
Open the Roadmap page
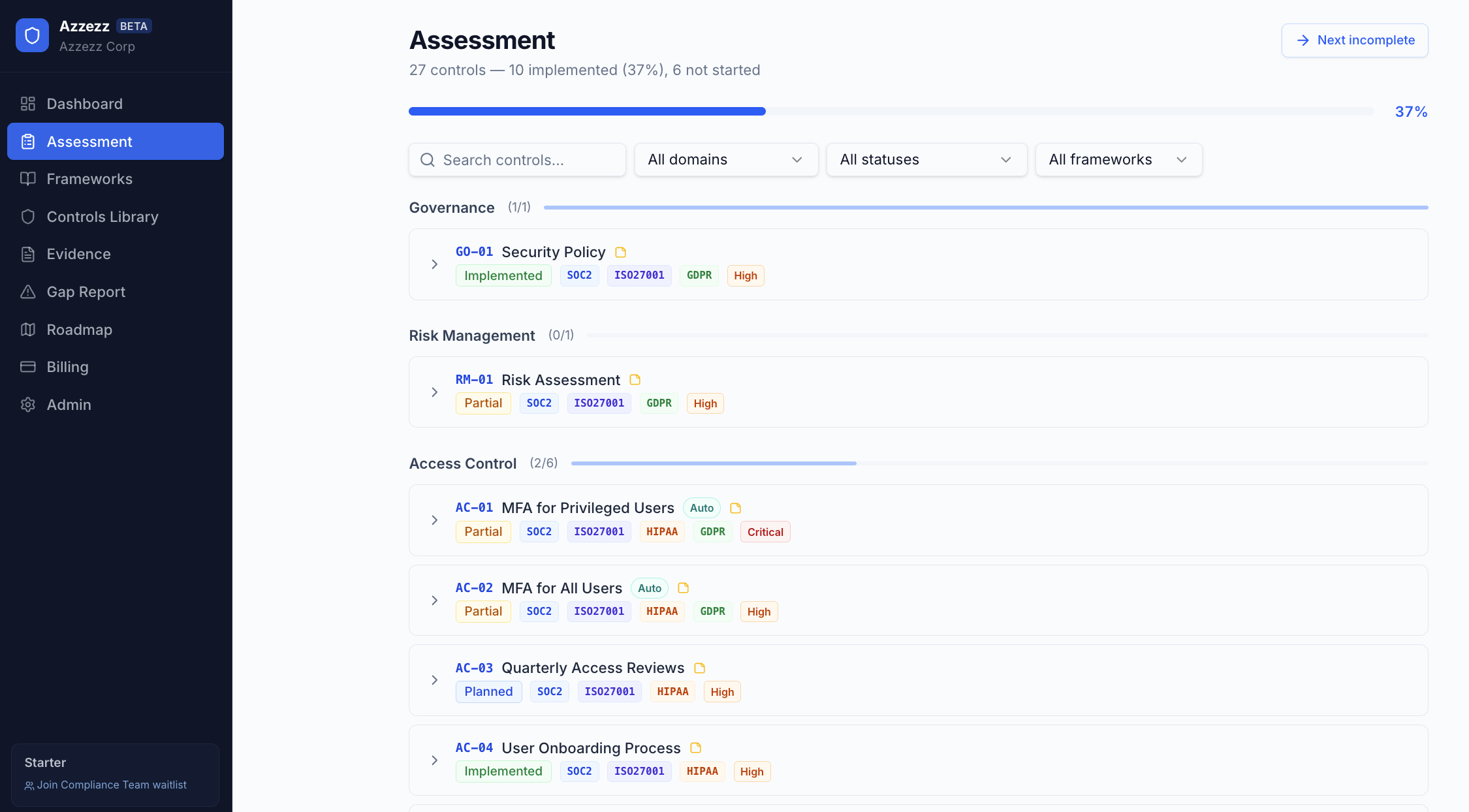click(116, 330)
